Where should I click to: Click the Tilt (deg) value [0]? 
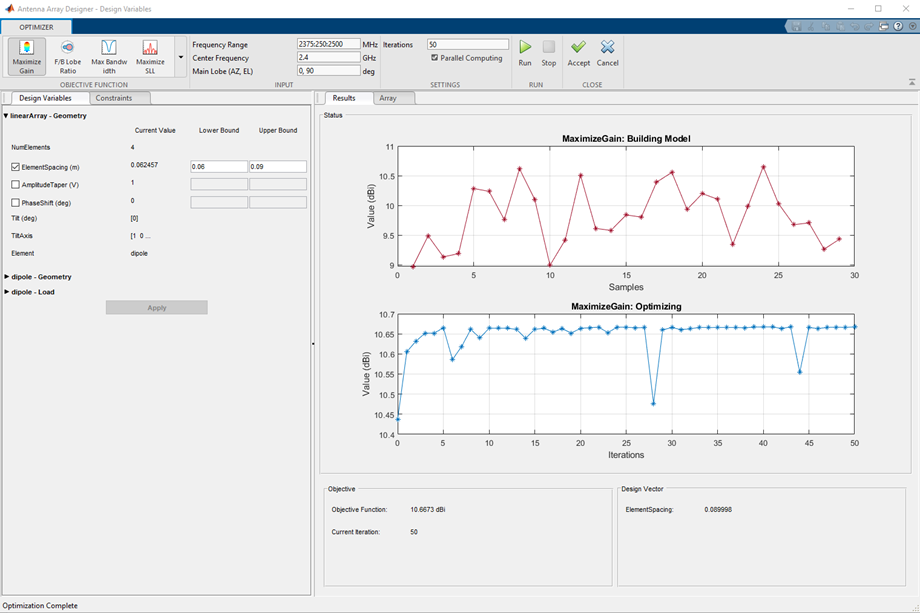pyautogui.click(x=134, y=218)
